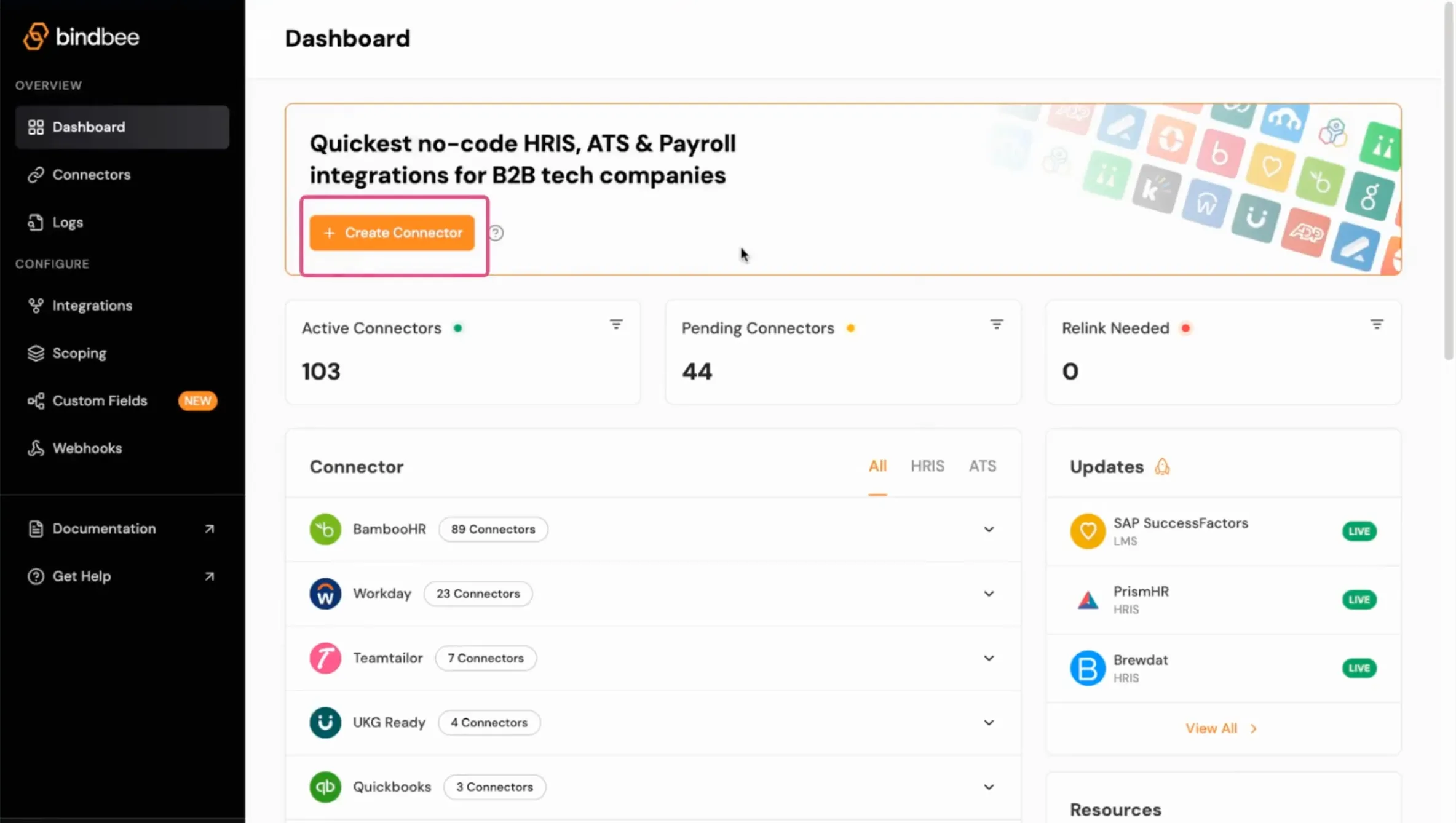The image size is (1456, 823).
Task: Switch to the HRIS tab
Action: [927, 466]
